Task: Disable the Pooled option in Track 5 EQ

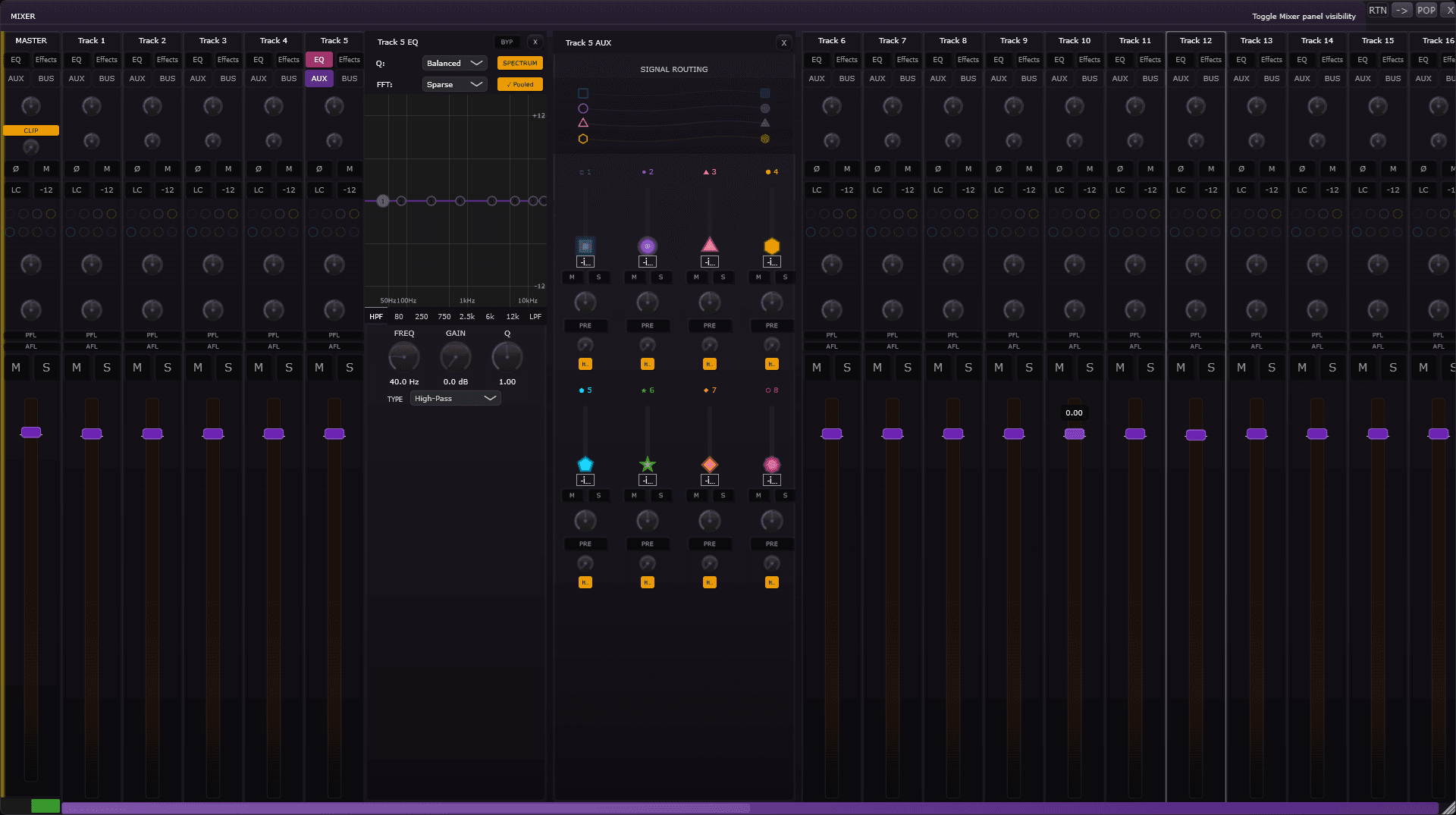Action: 519,84
